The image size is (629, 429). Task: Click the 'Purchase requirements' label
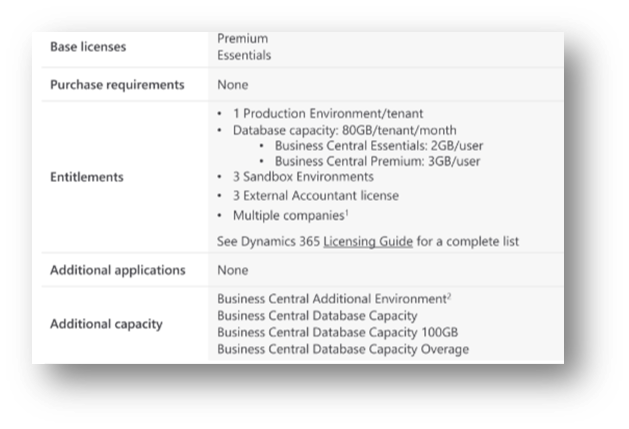click(x=117, y=85)
